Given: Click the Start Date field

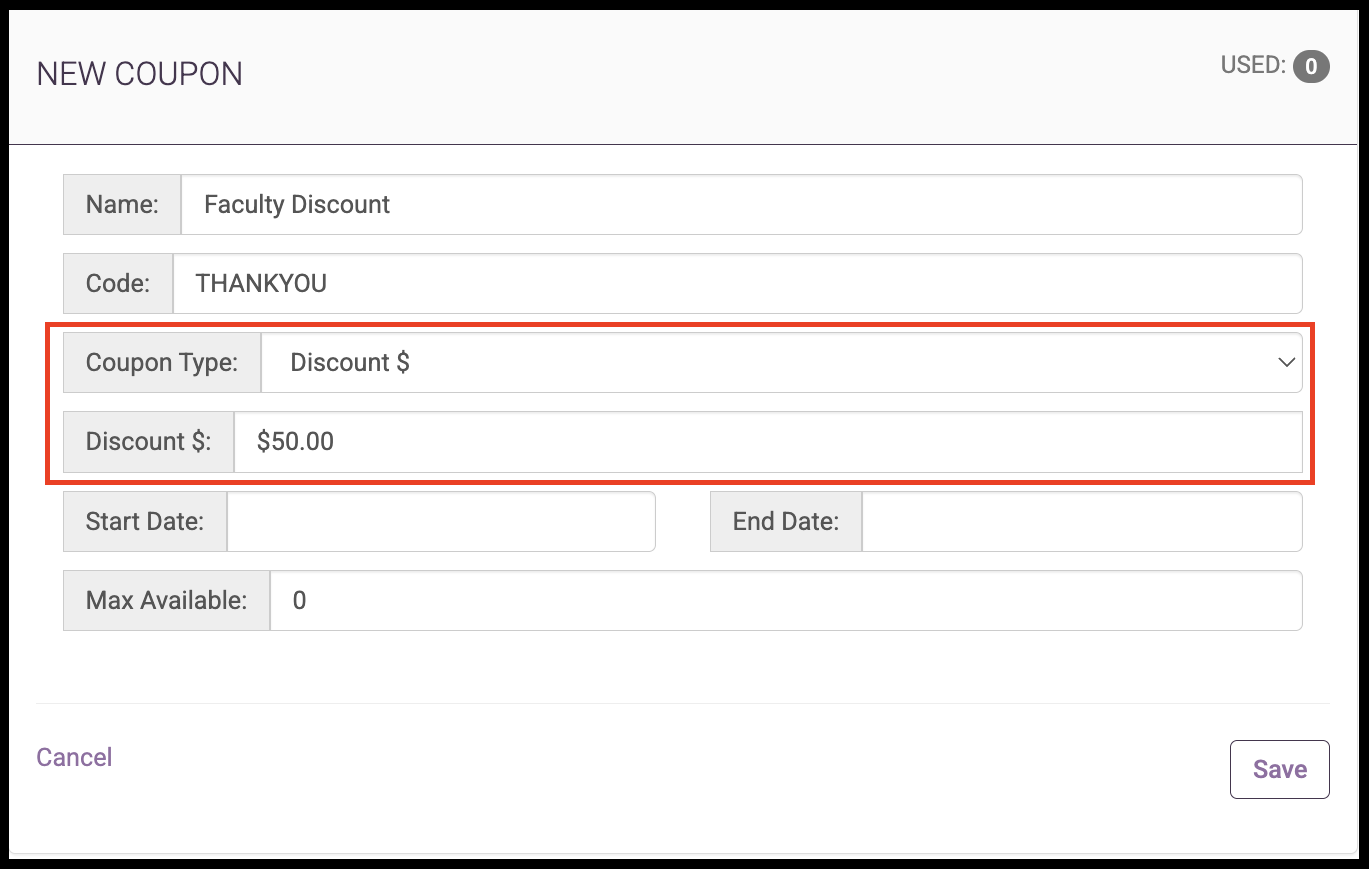Looking at the screenshot, I should tap(441, 521).
